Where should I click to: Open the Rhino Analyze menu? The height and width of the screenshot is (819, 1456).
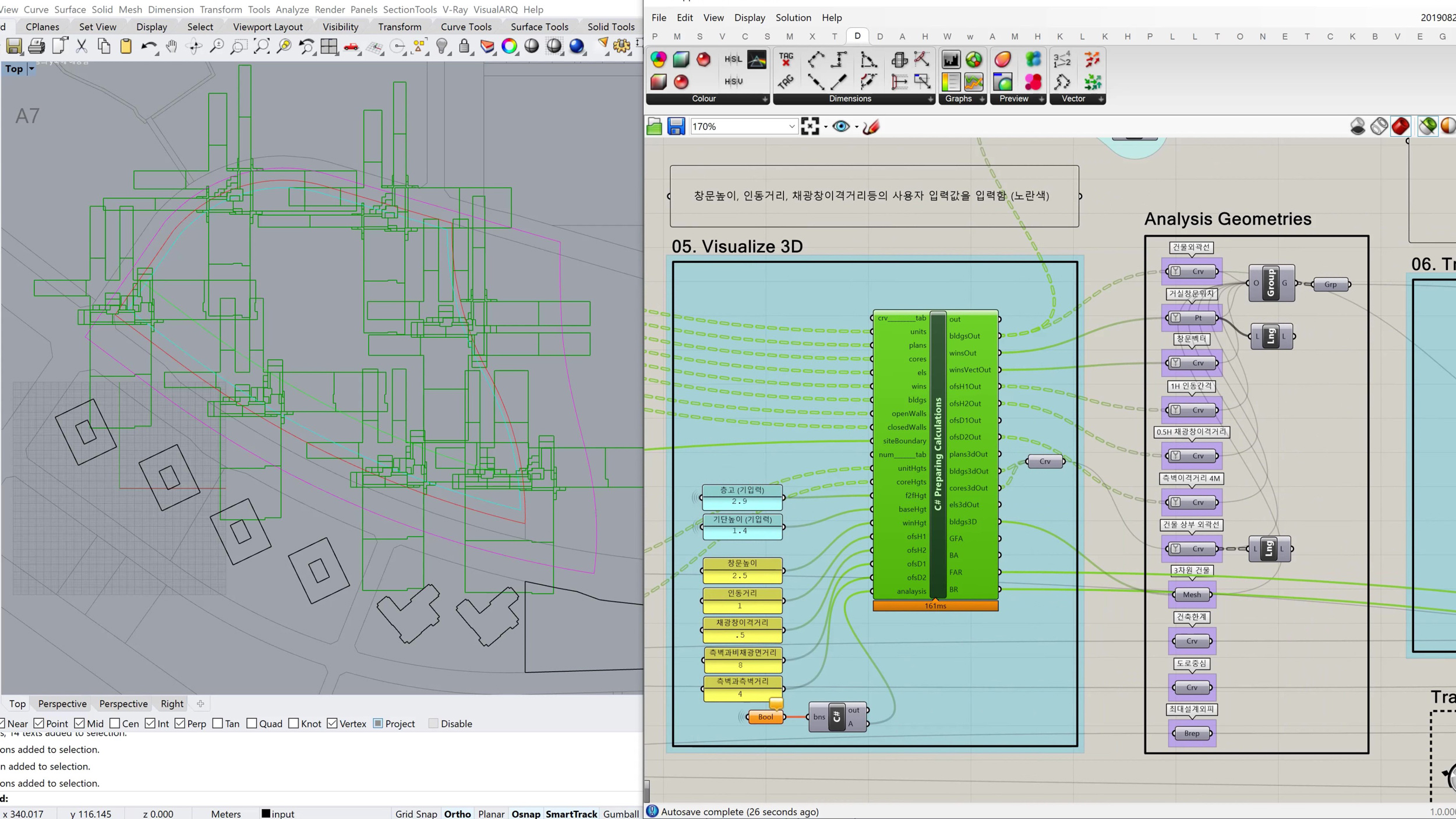292,9
